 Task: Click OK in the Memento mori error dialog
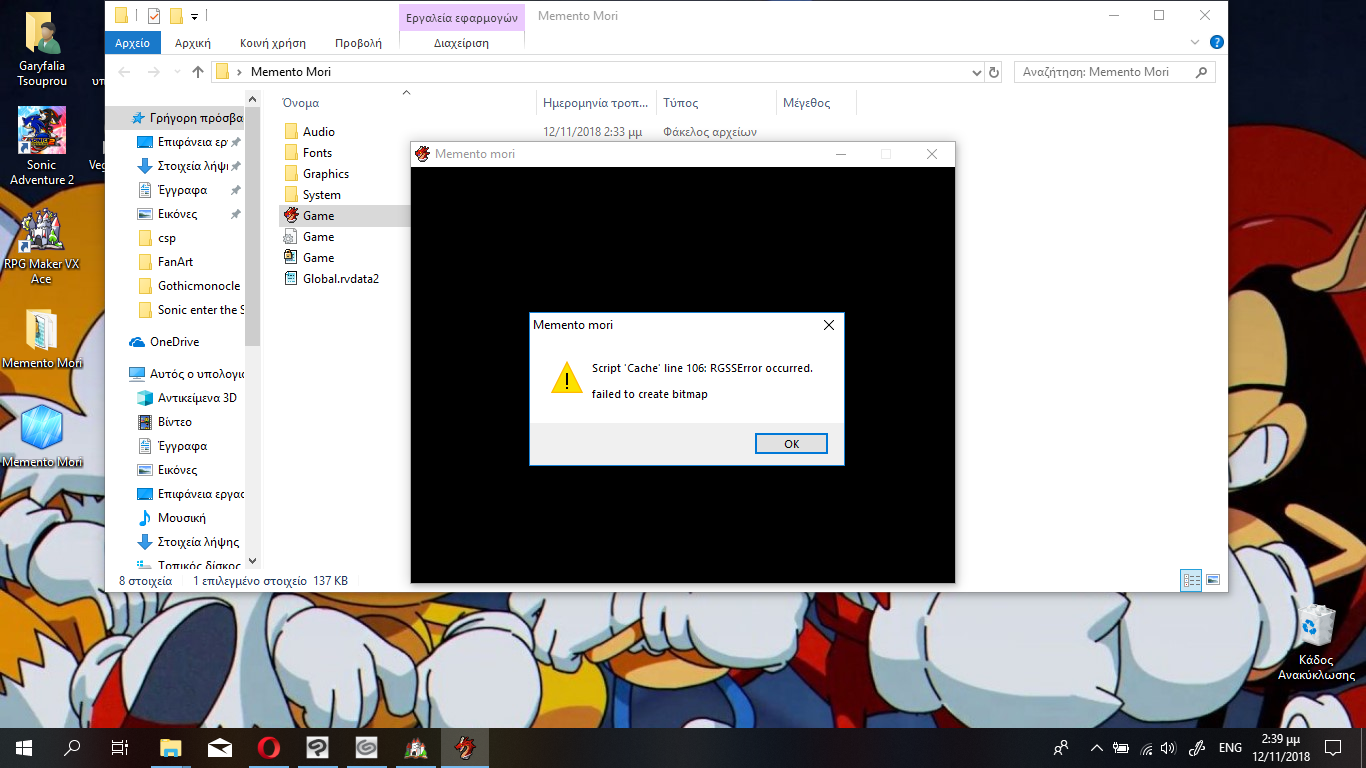point(791,444)
